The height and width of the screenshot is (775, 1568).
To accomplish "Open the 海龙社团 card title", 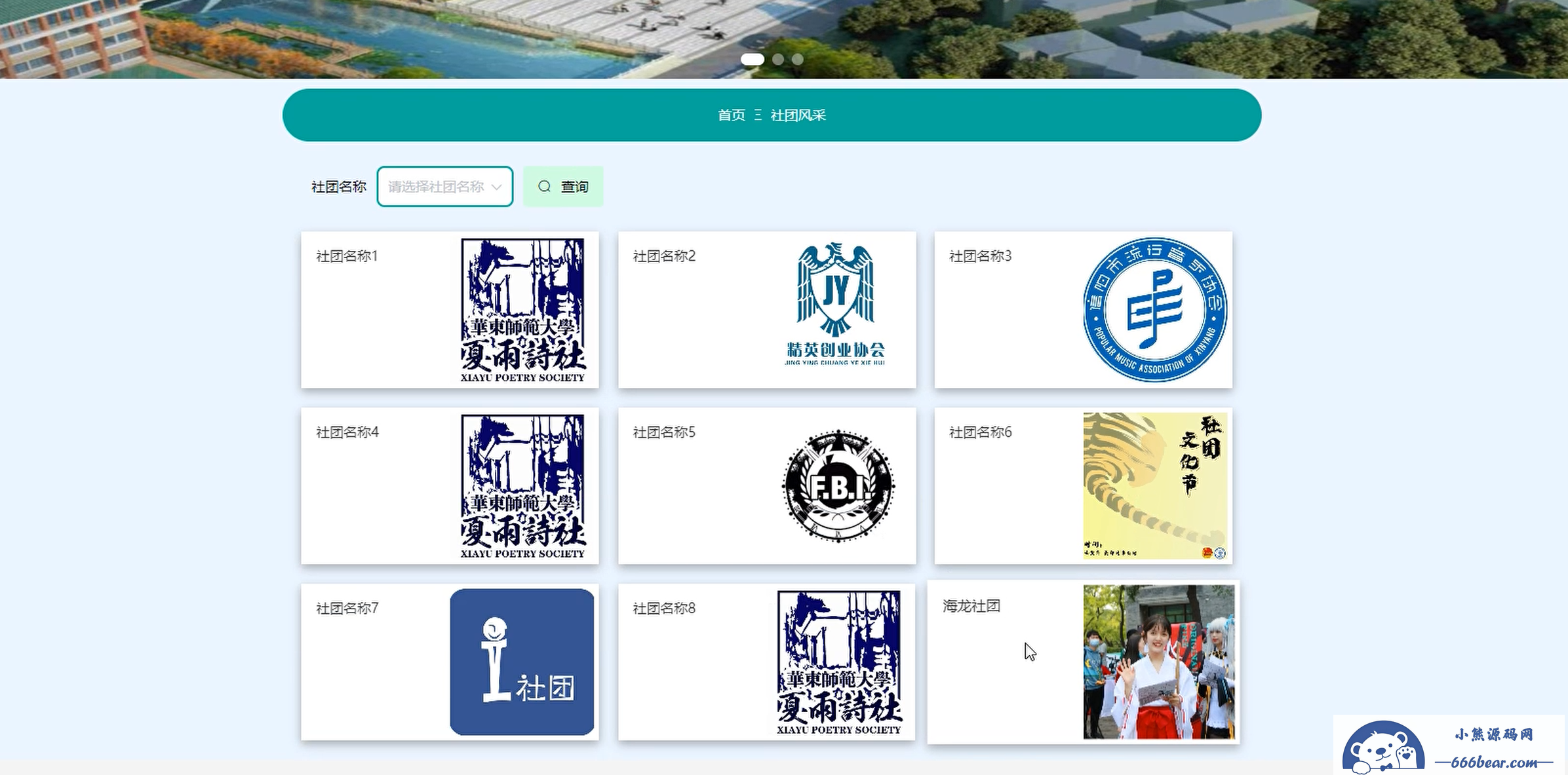I will coord(971,606).
